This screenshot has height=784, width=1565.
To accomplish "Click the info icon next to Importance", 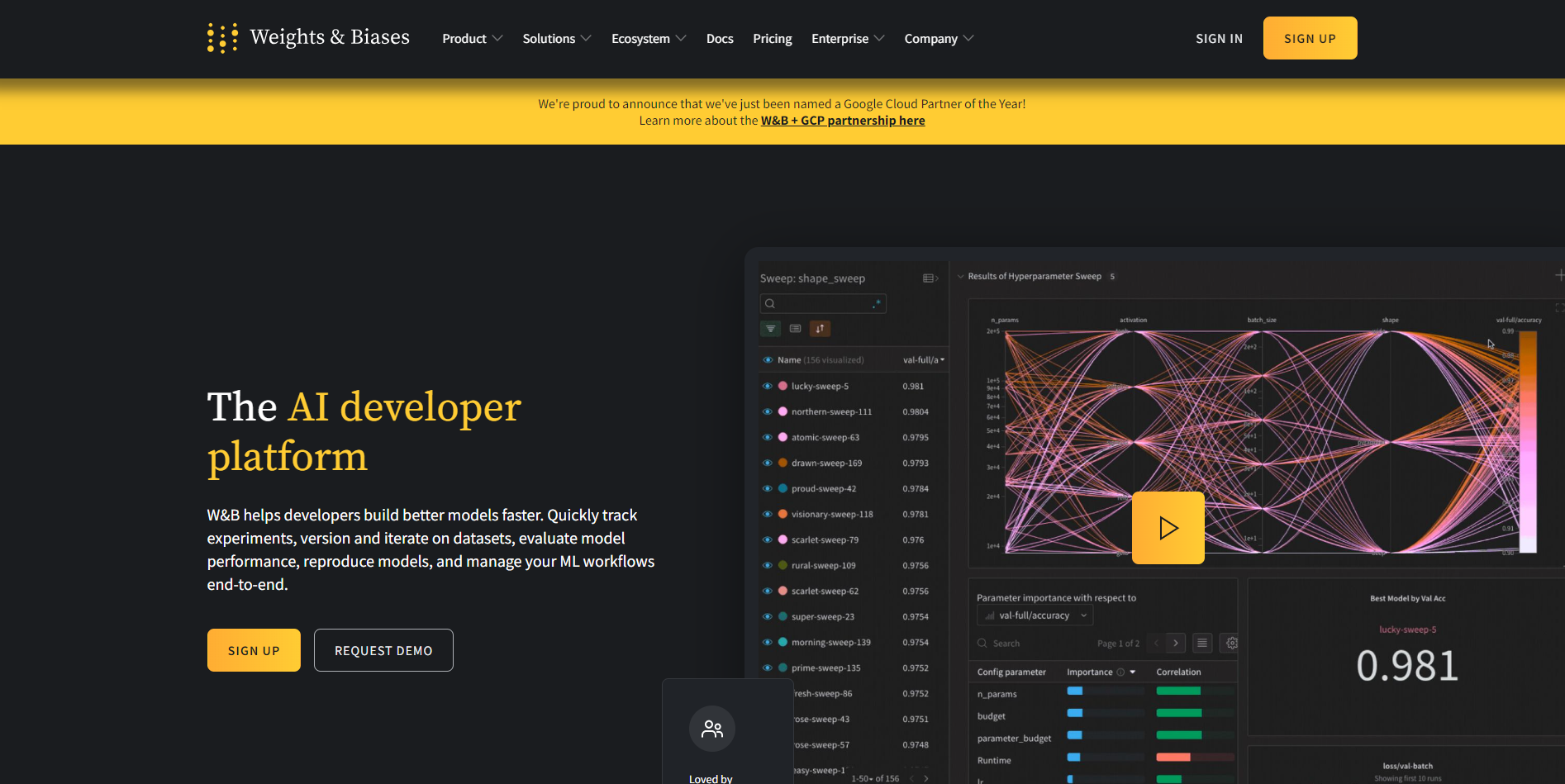I will pos(1120,672).
